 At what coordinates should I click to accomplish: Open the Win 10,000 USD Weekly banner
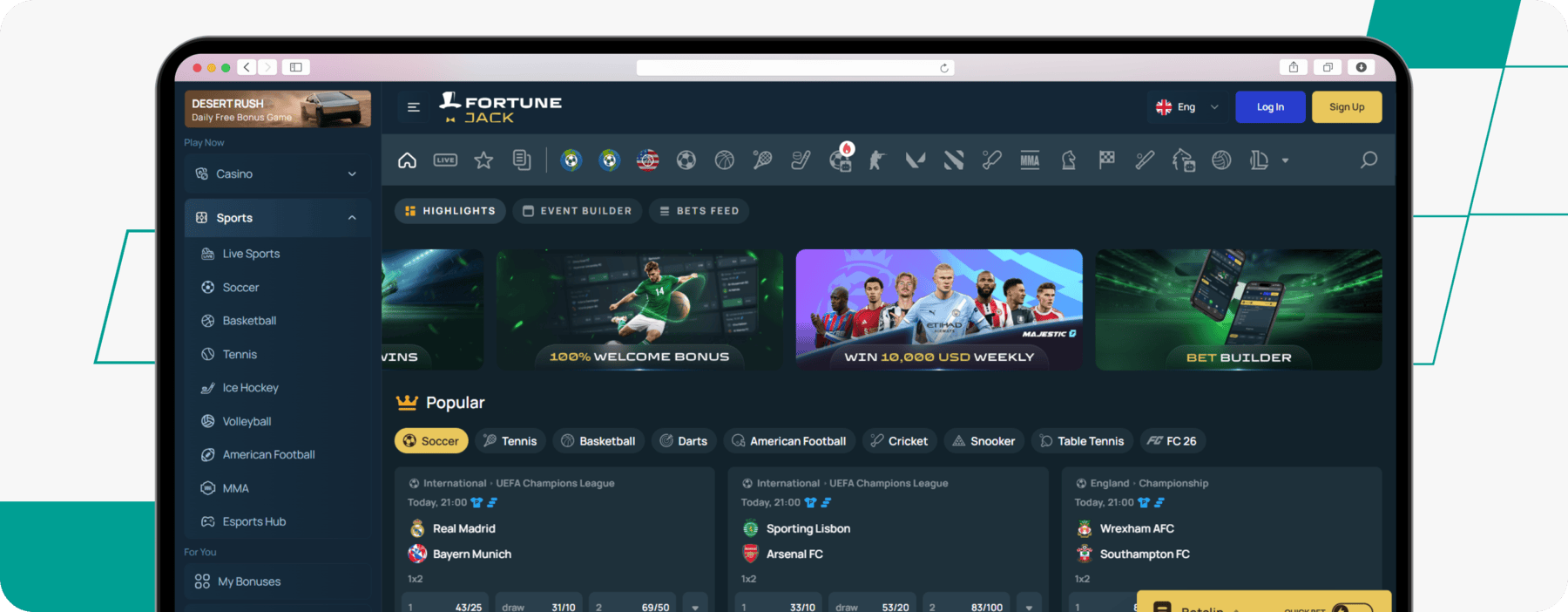point(939,309)
